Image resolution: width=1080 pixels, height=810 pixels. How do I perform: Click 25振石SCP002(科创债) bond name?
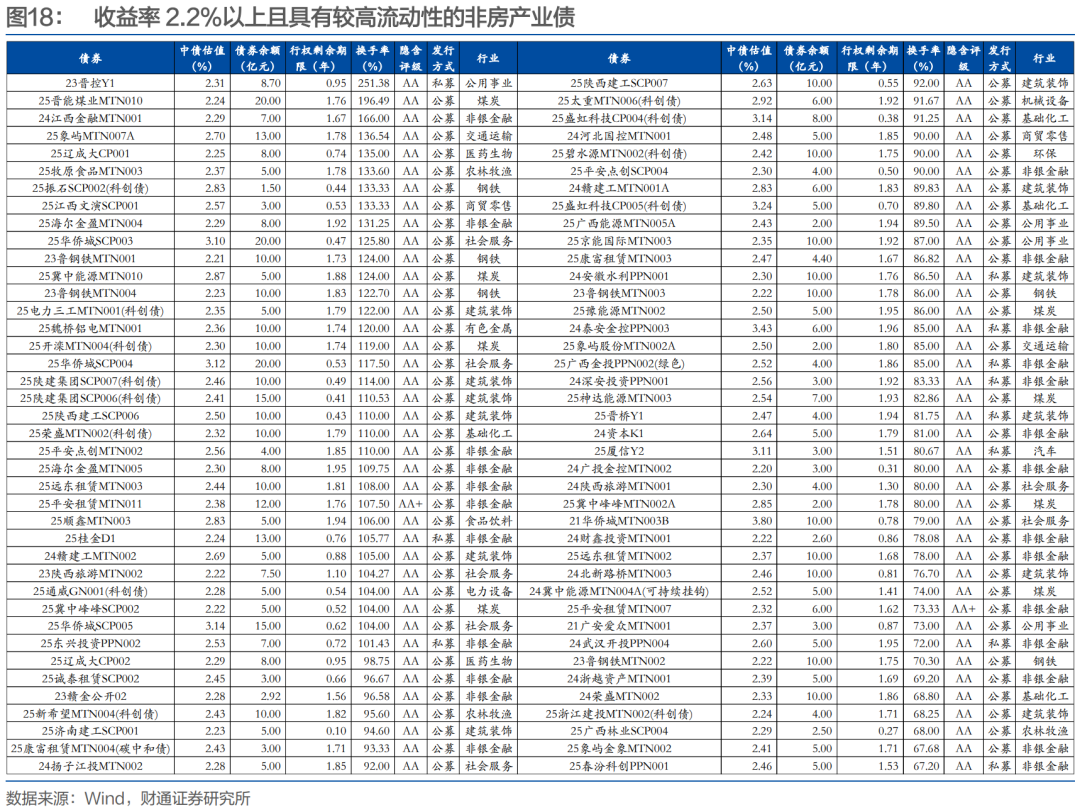(90, 188)
